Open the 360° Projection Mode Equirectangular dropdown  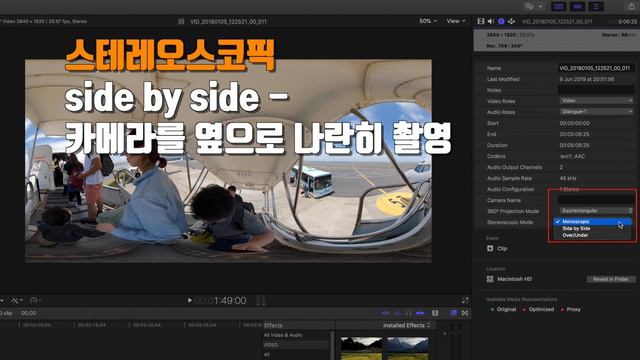tap(596, 211)
